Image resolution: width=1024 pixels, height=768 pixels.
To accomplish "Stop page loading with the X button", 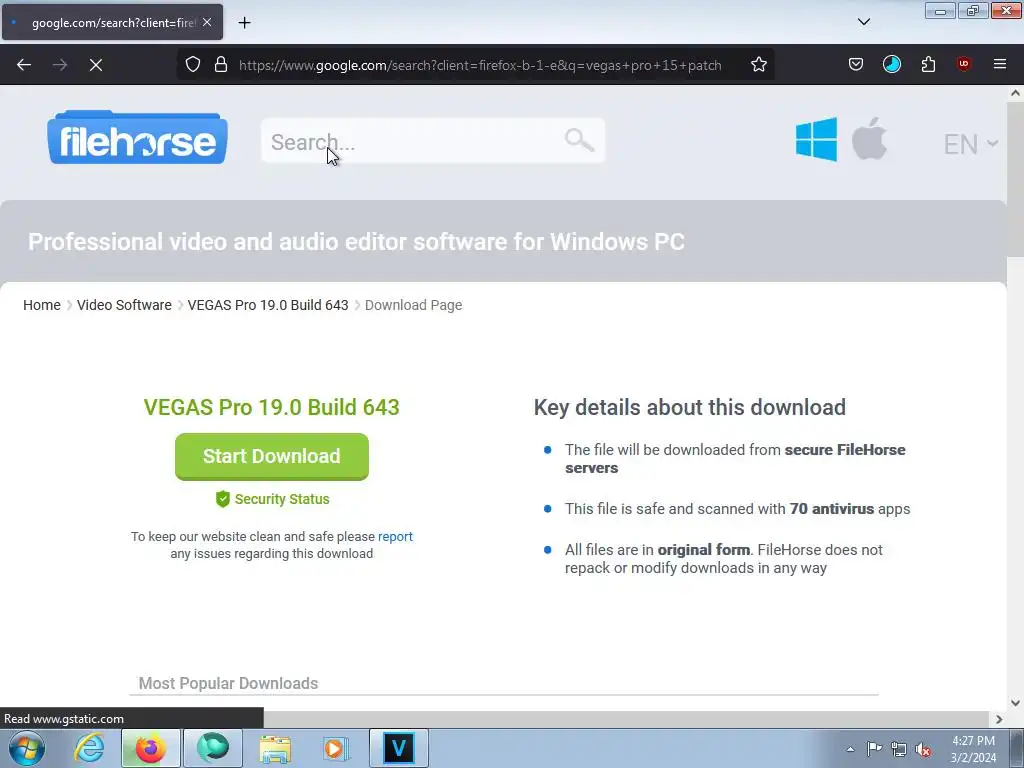I will [x=96, y=65].
